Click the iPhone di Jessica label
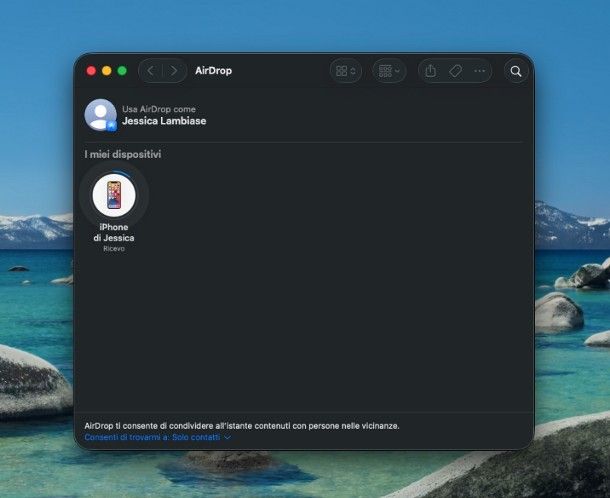Viewport: 610px width, 498px height. (114, 232)
